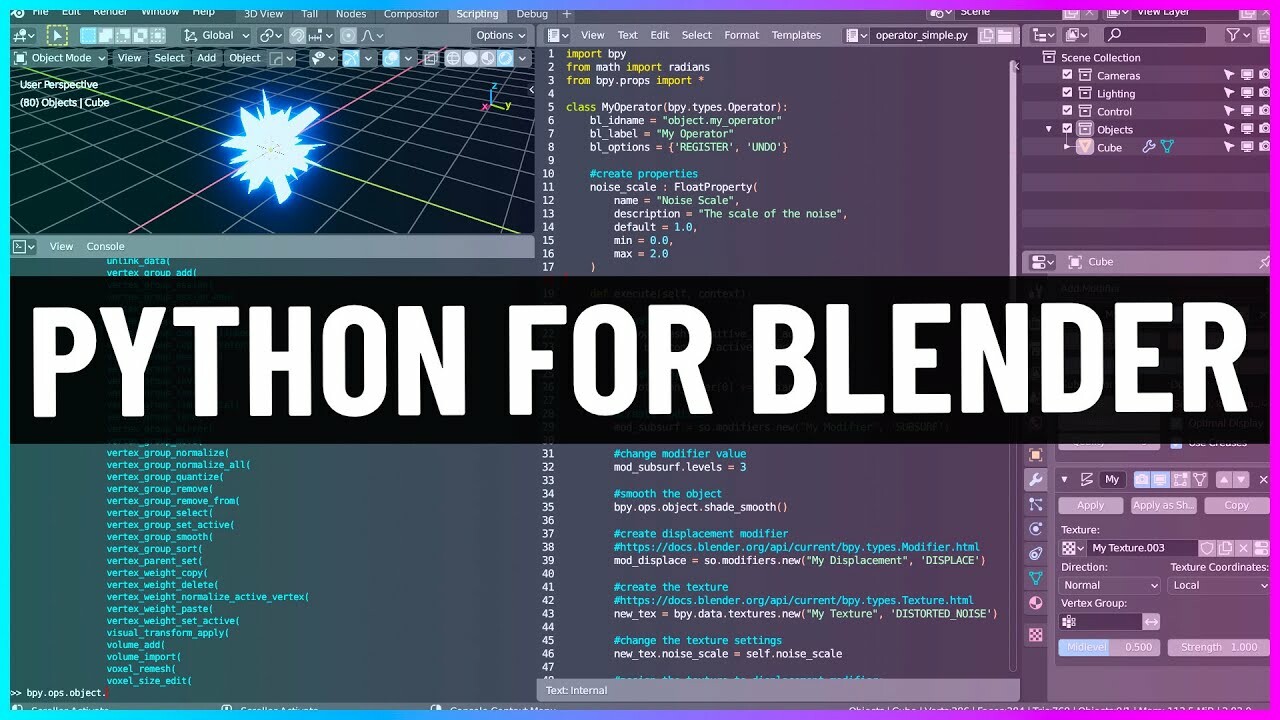Click the shield icon next to My Texture.003

tap(1207, 548)
